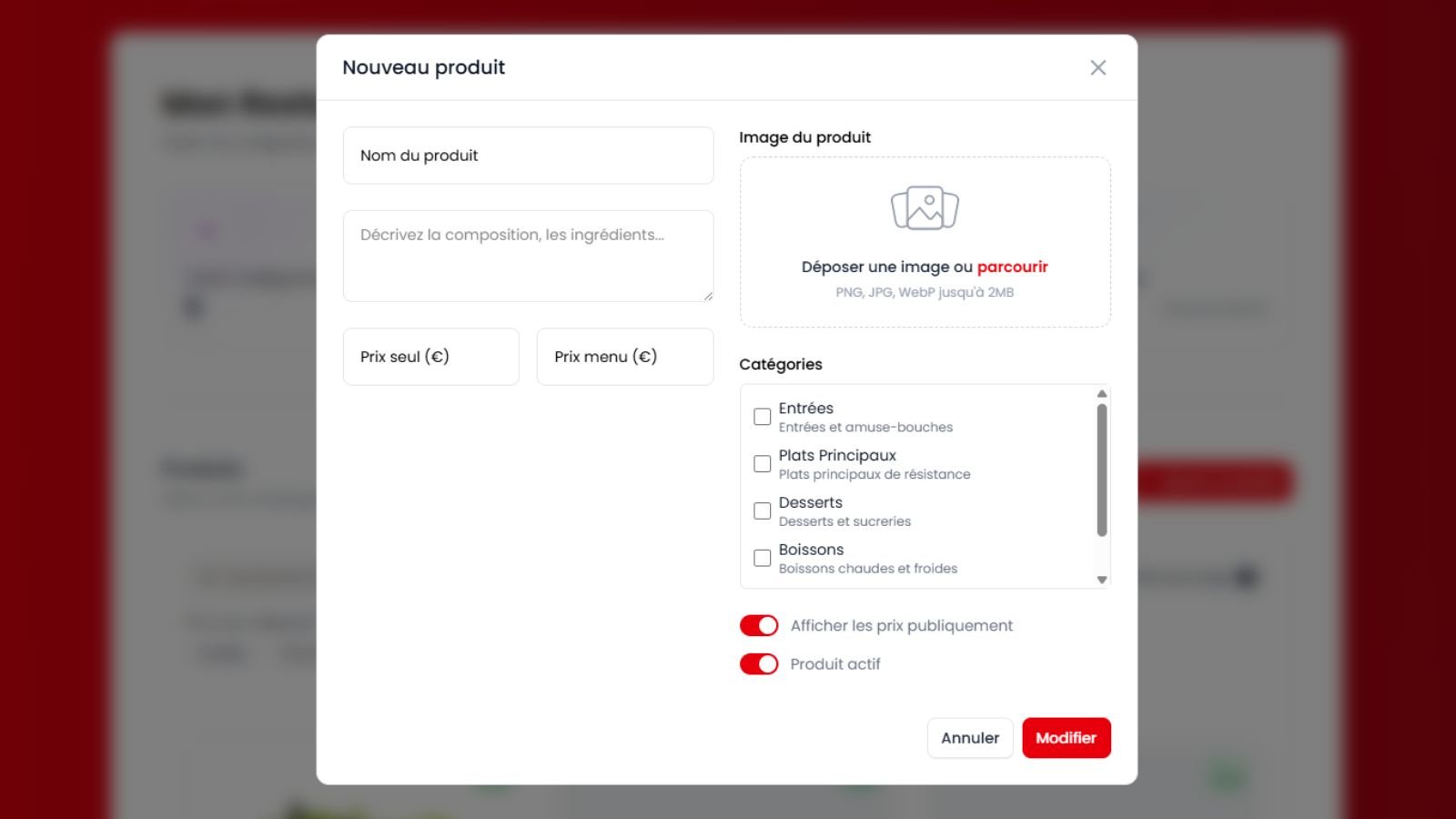Close the Nouveau produit dialog

coord(1097,68)
